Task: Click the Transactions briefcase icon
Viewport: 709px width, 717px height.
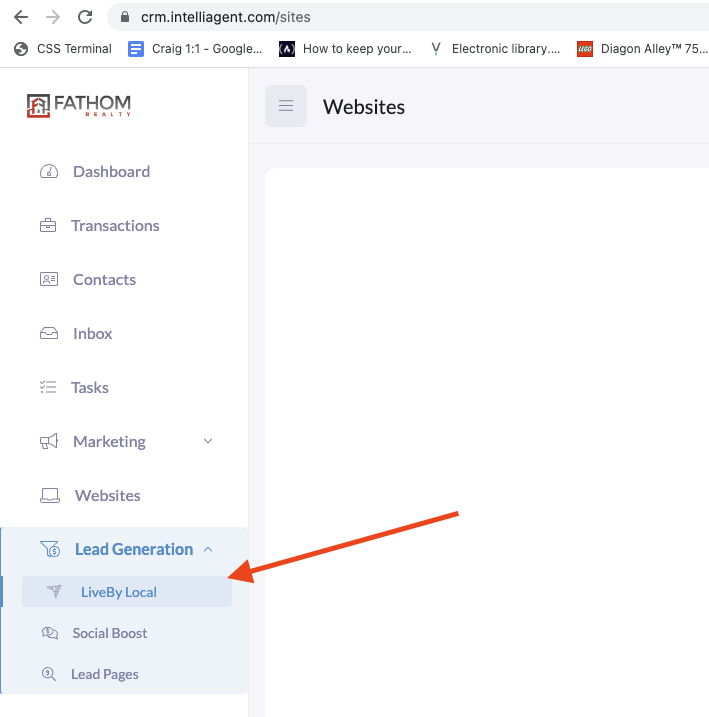Action: point(48,225)
